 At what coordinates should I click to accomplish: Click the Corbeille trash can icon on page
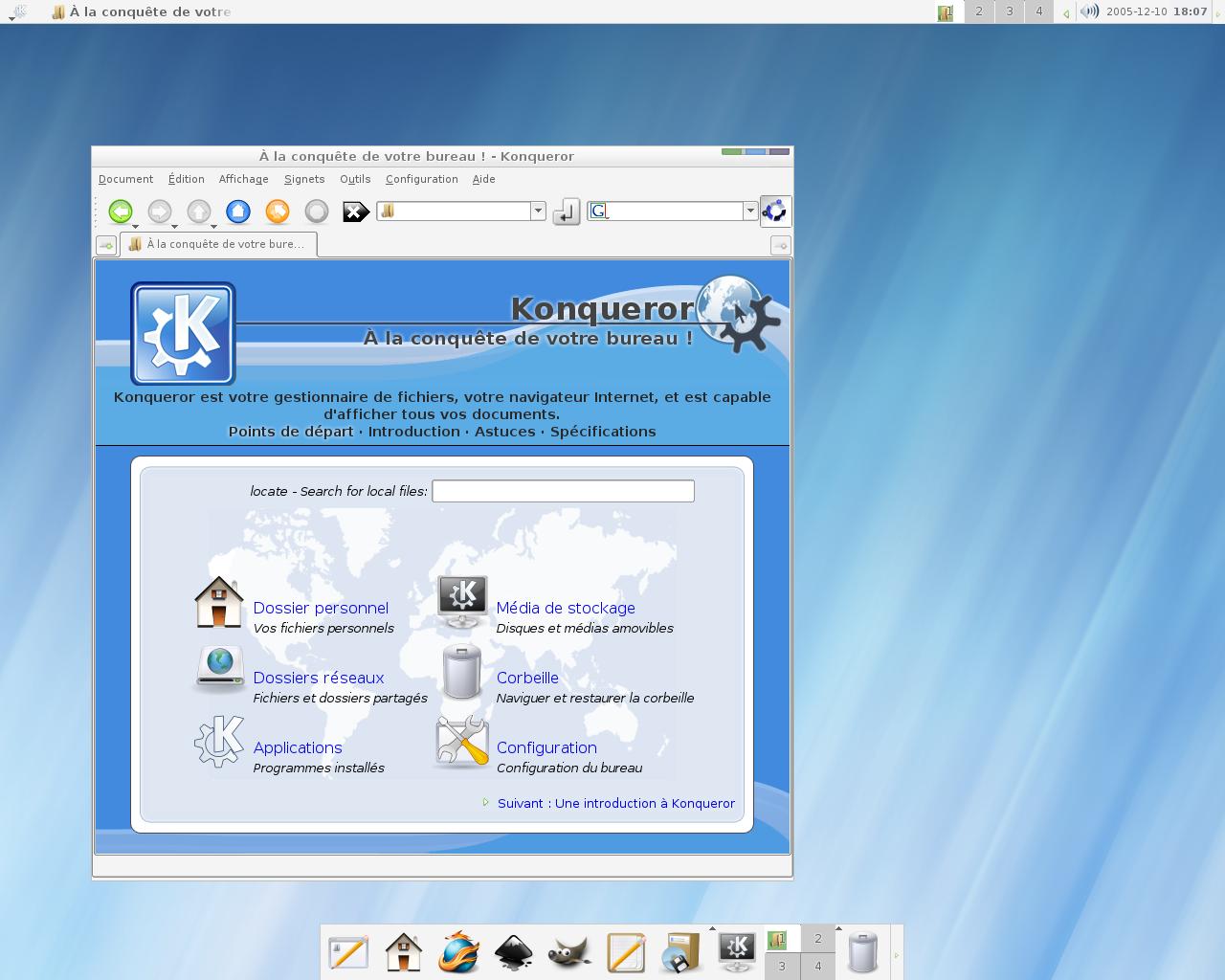(462, 671)
